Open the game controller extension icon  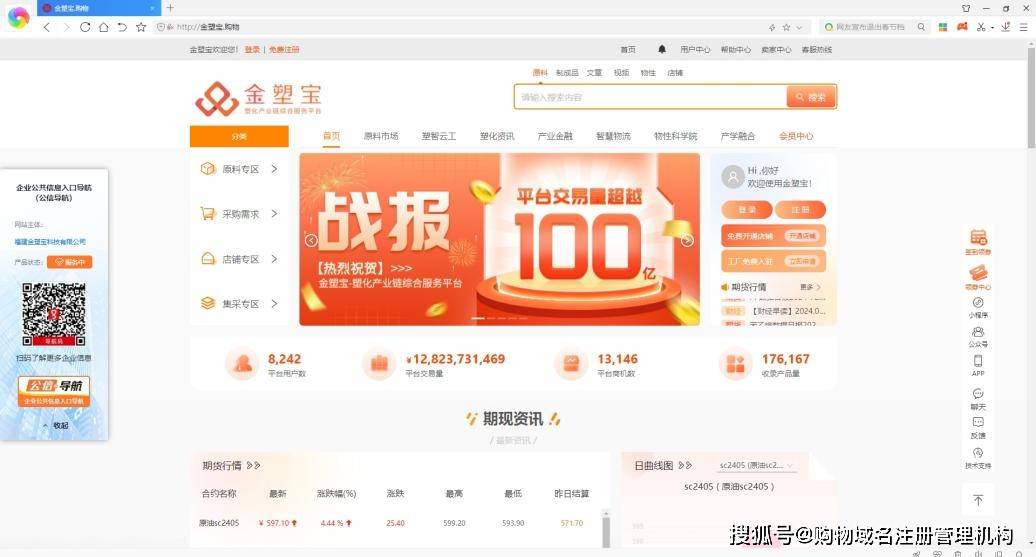963,27
